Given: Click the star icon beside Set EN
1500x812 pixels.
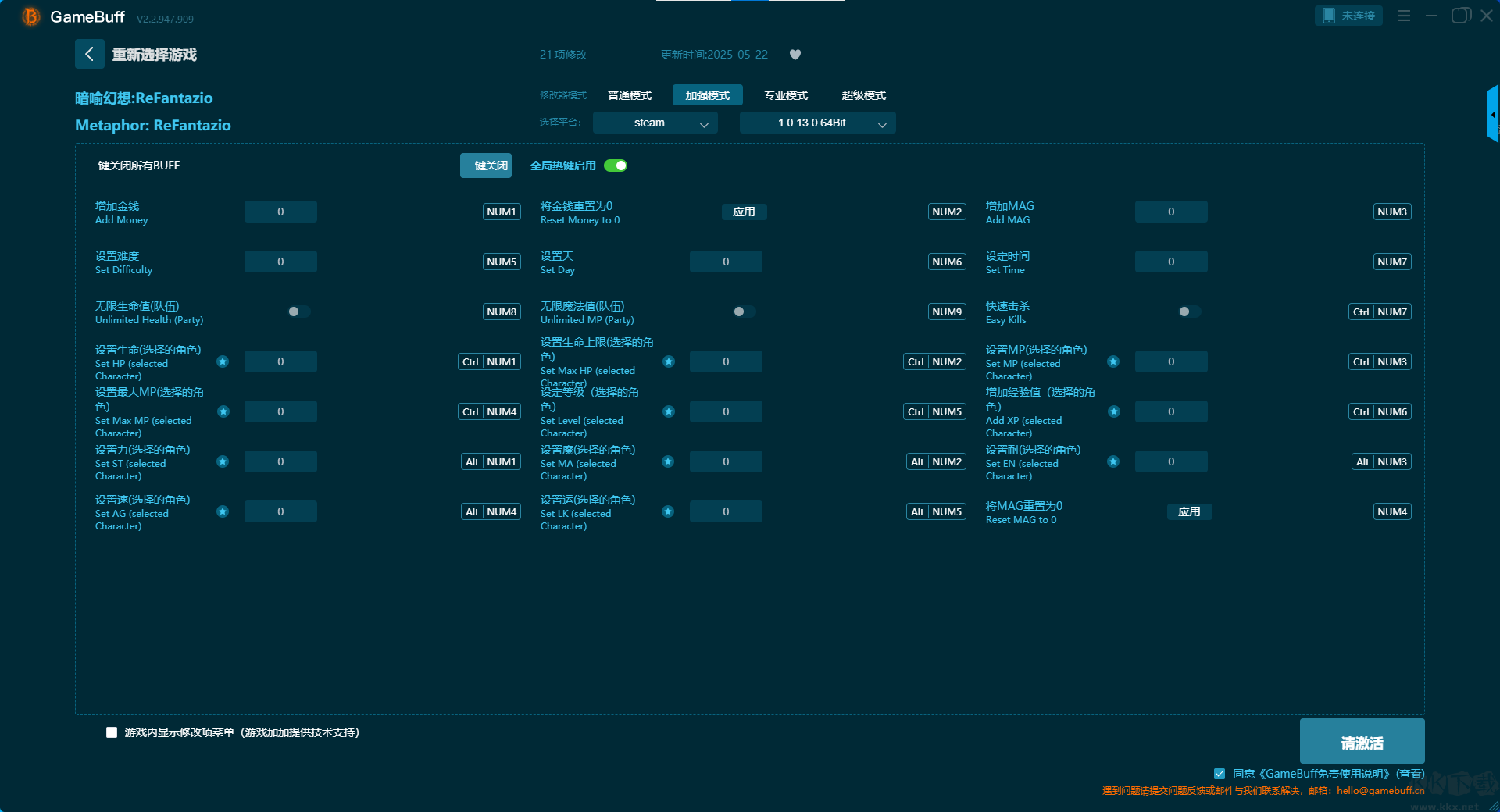Looking at the screenshot, I should pyautogui.click(x=1113, y=461).
